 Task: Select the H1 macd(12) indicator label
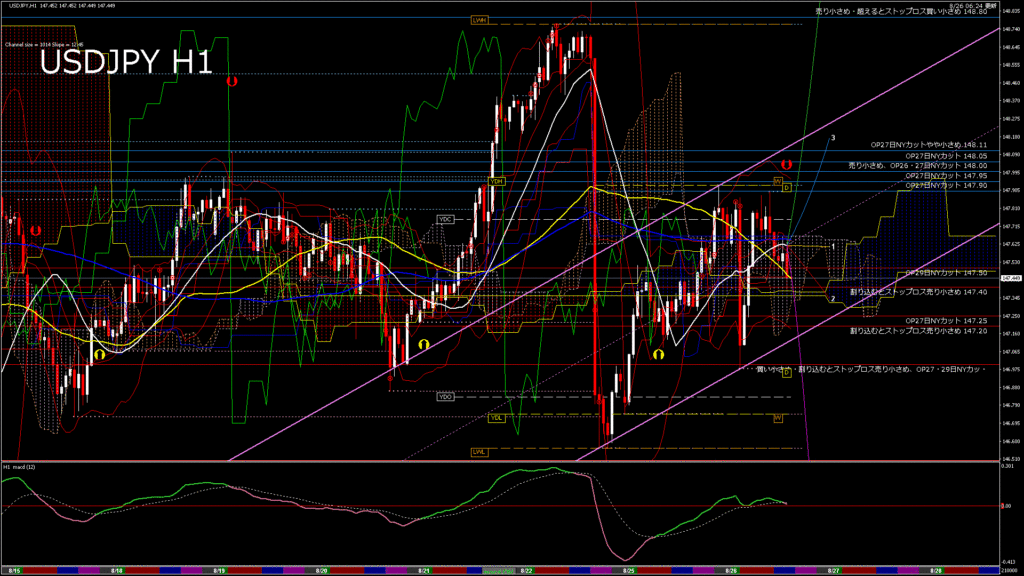click(20, 467)
